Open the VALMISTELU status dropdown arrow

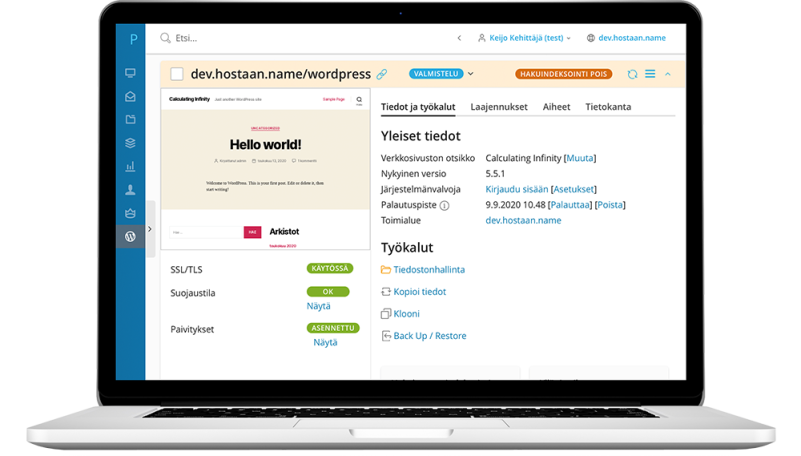point(470,74)
